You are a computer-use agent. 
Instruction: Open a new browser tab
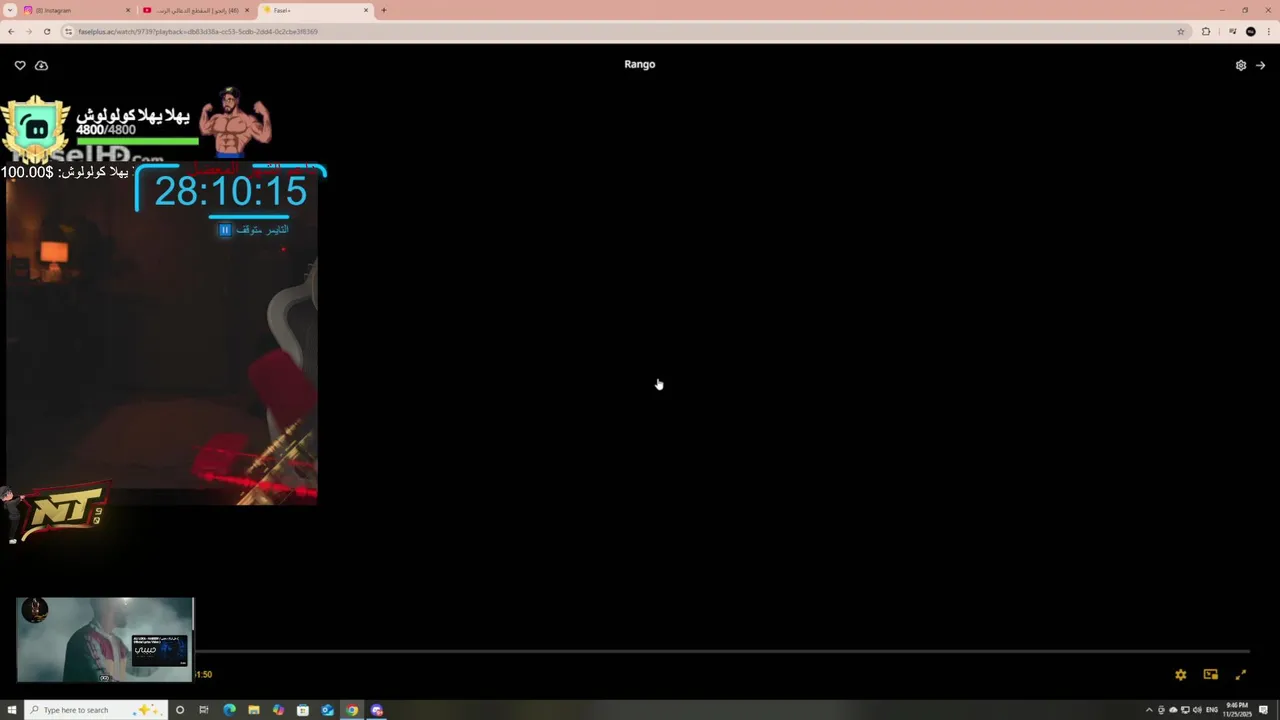click(x=384, y=10)
